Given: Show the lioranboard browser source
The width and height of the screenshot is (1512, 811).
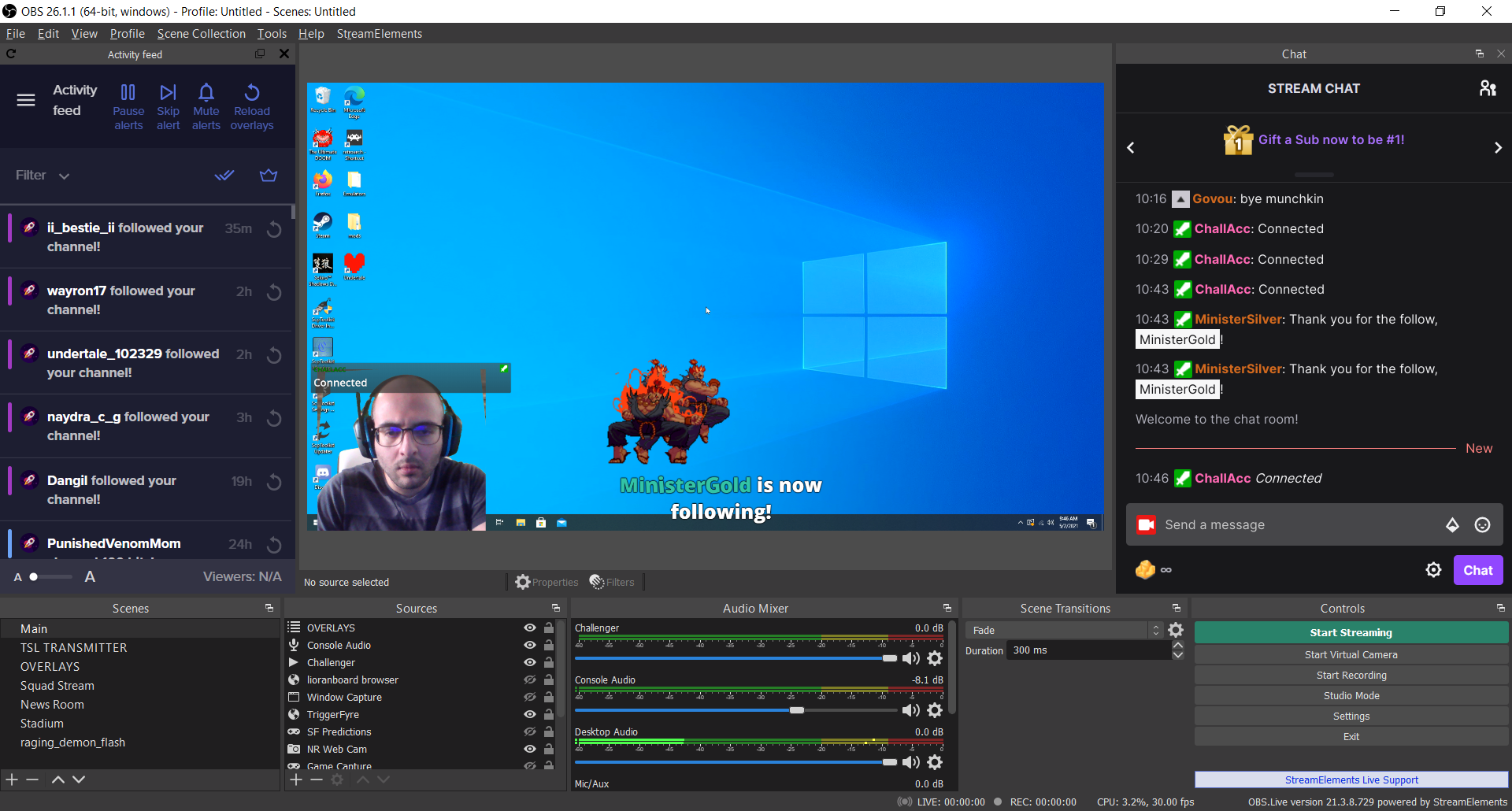Looking at the screenshot, I should click(x=528, y=680).
